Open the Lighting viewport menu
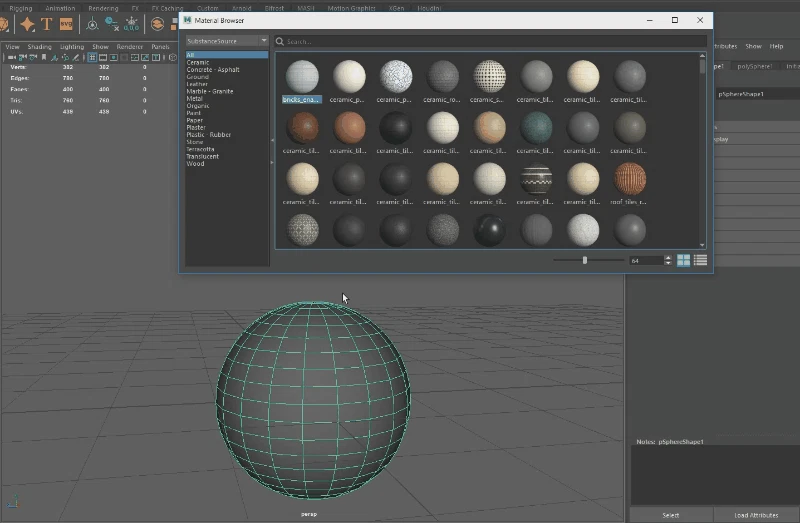This screenshot has width=800, height=523. coord(72,46)
